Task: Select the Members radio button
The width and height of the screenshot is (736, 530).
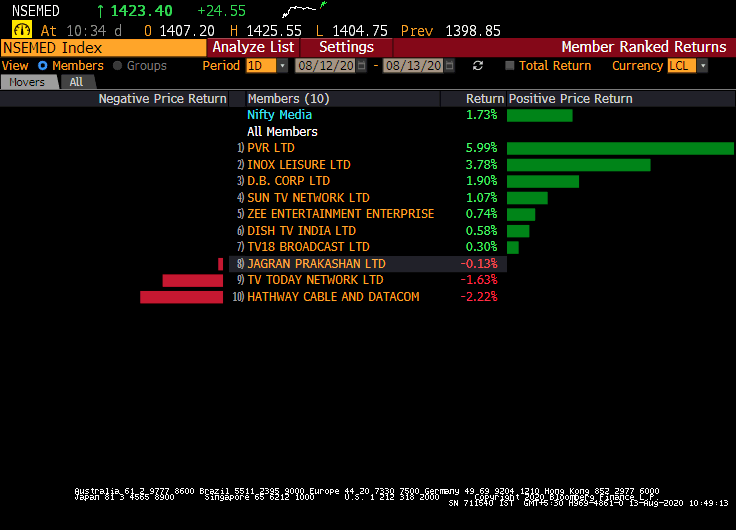Action: 43,66
